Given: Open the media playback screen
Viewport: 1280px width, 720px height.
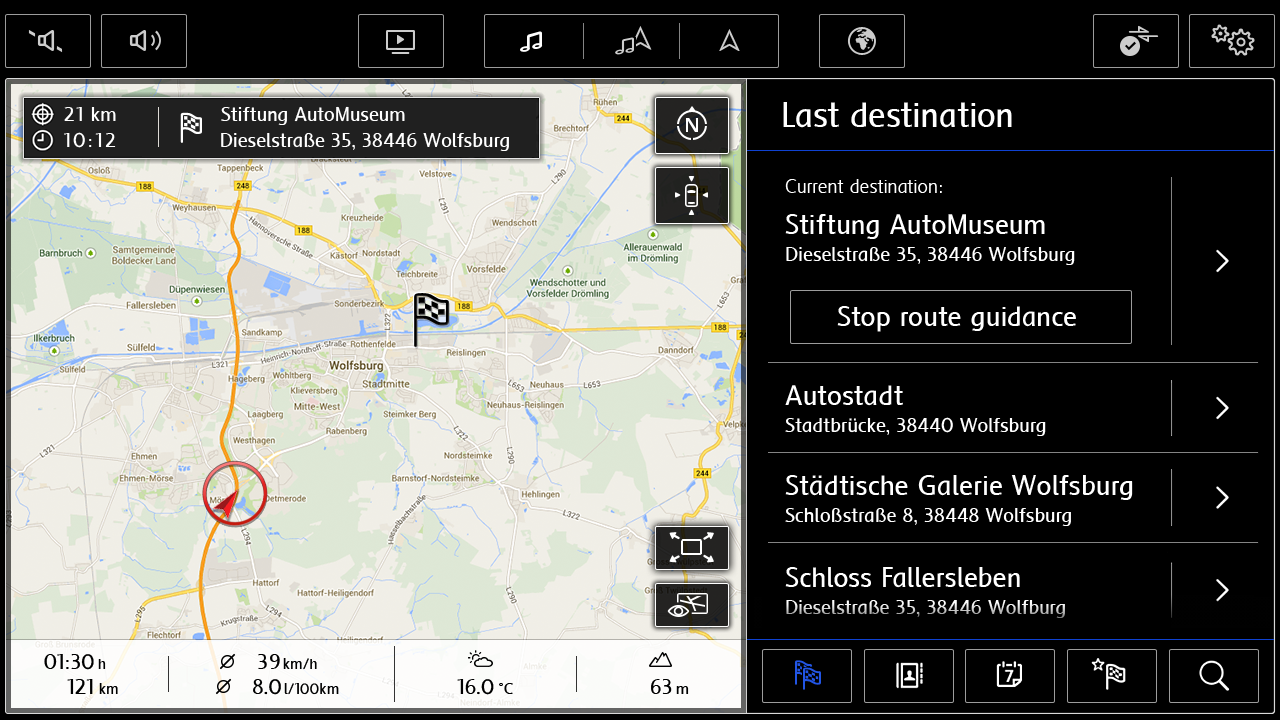Looking at the screenshot, I should click(400, 41).
